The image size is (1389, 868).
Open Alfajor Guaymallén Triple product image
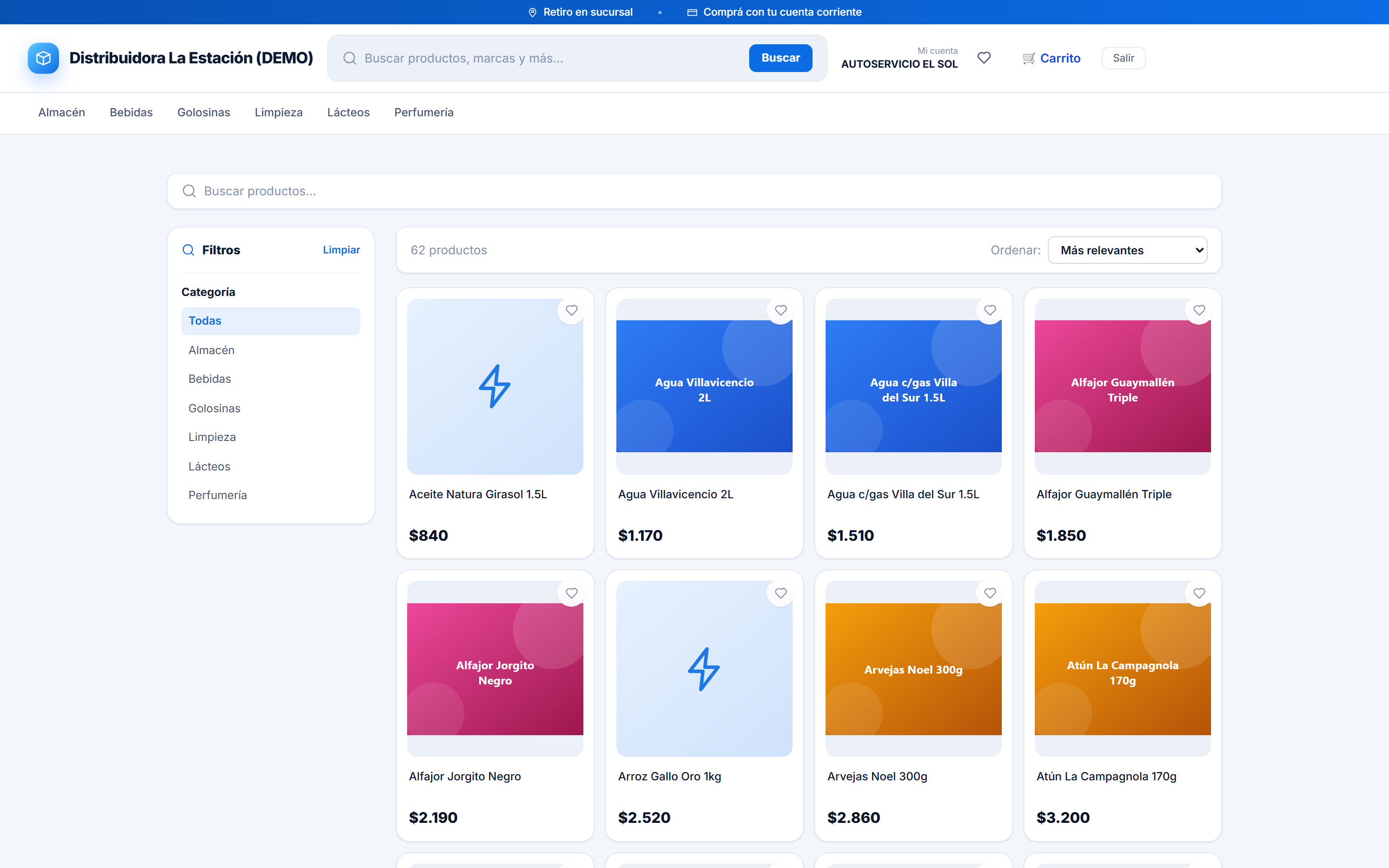pos(1122,386)
